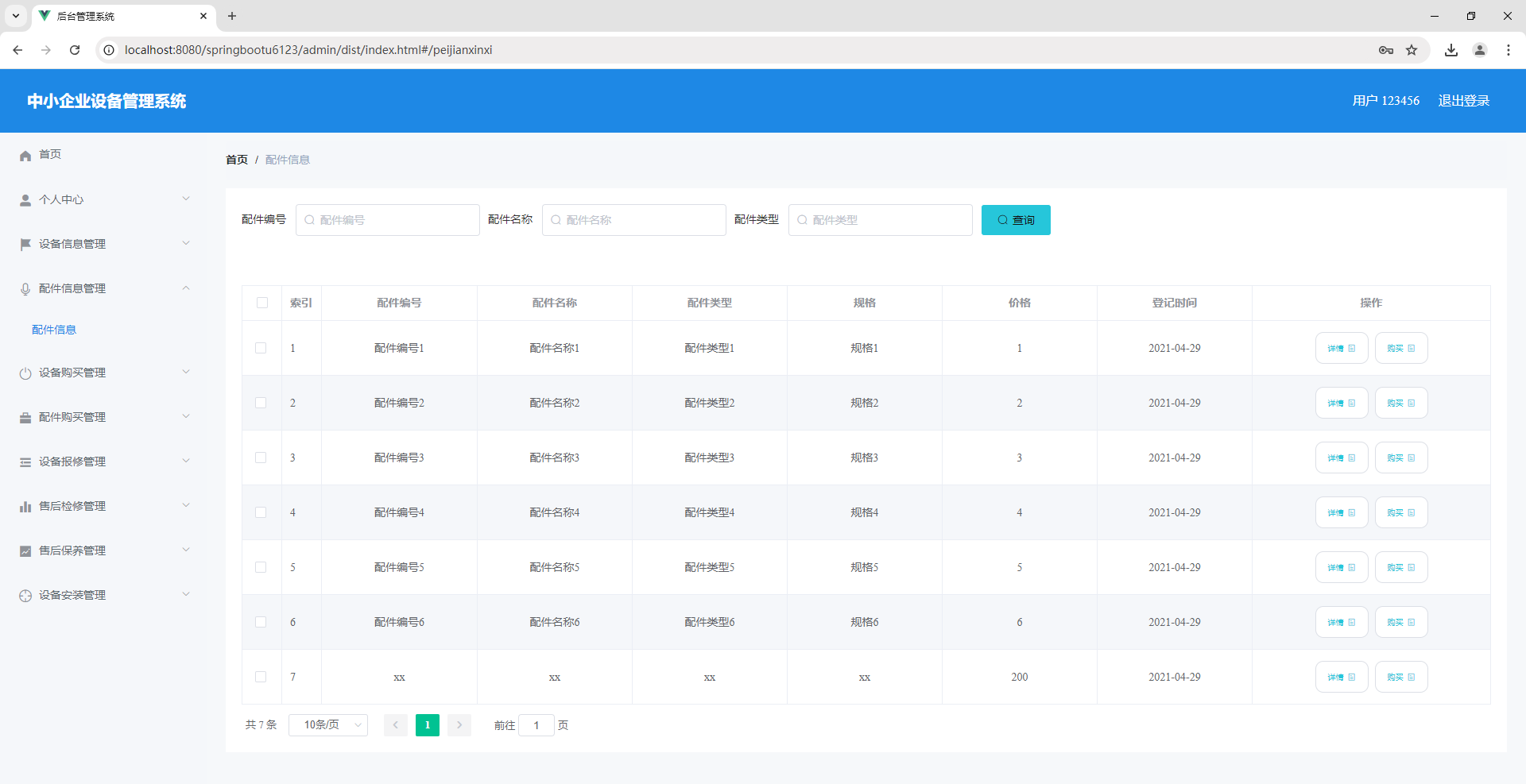Check the checkbox for row 1

[261, 348]
